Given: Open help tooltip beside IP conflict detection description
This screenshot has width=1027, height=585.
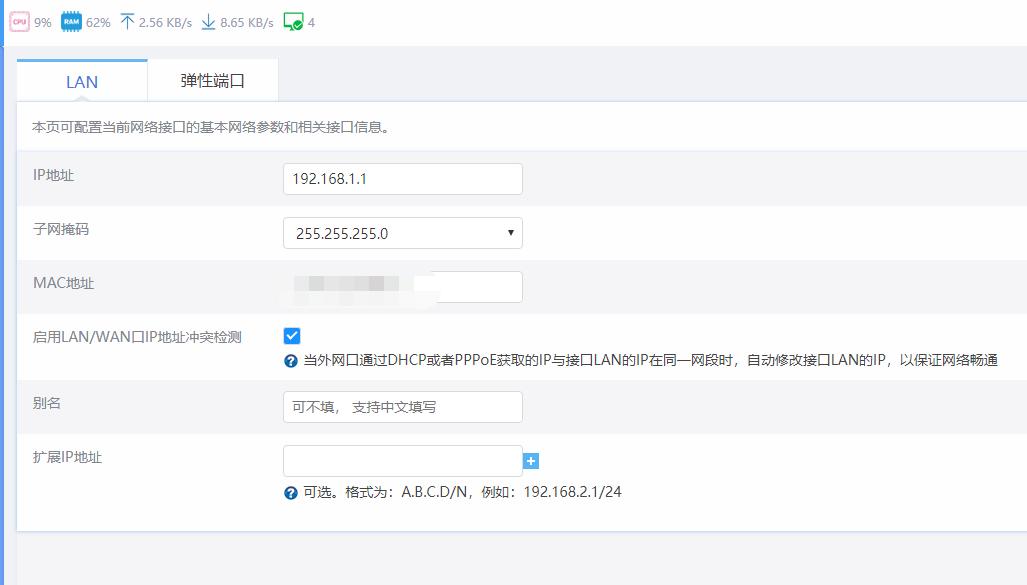Looking at the screenshot, I should pyautogui.click(x=289, y=363).
